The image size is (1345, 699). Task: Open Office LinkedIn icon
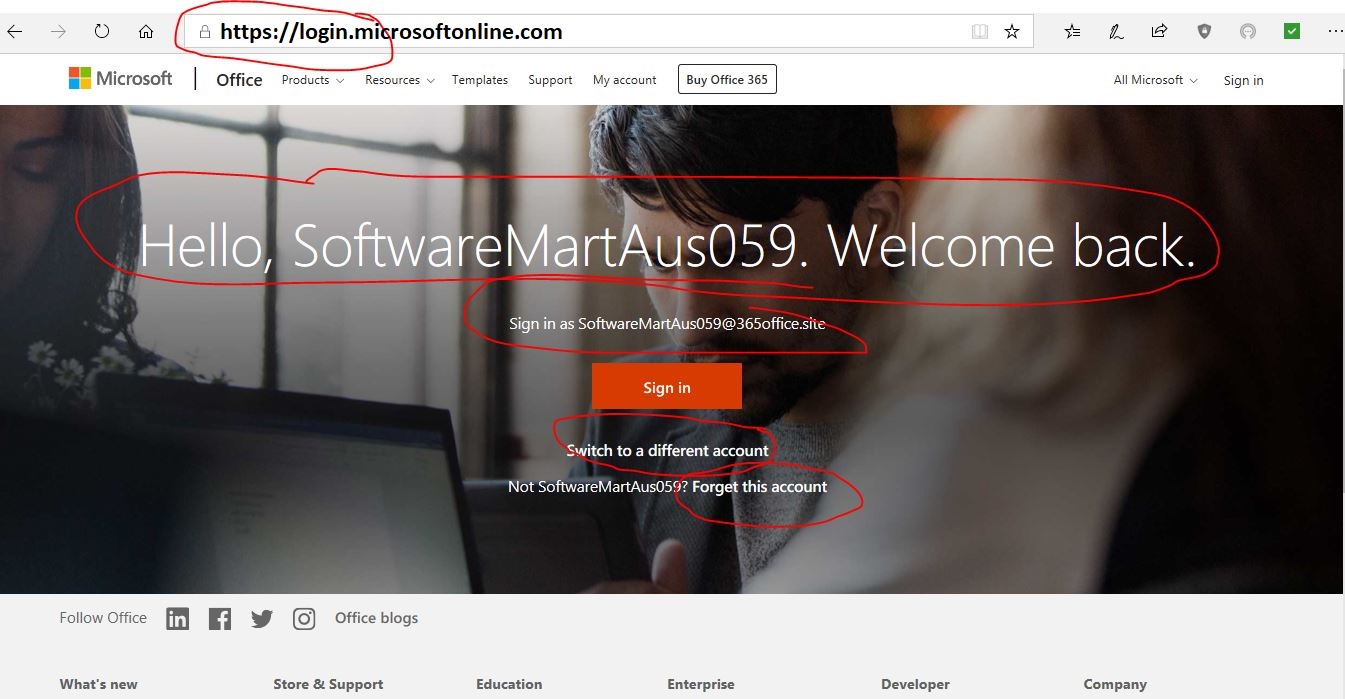click(178, 619)
